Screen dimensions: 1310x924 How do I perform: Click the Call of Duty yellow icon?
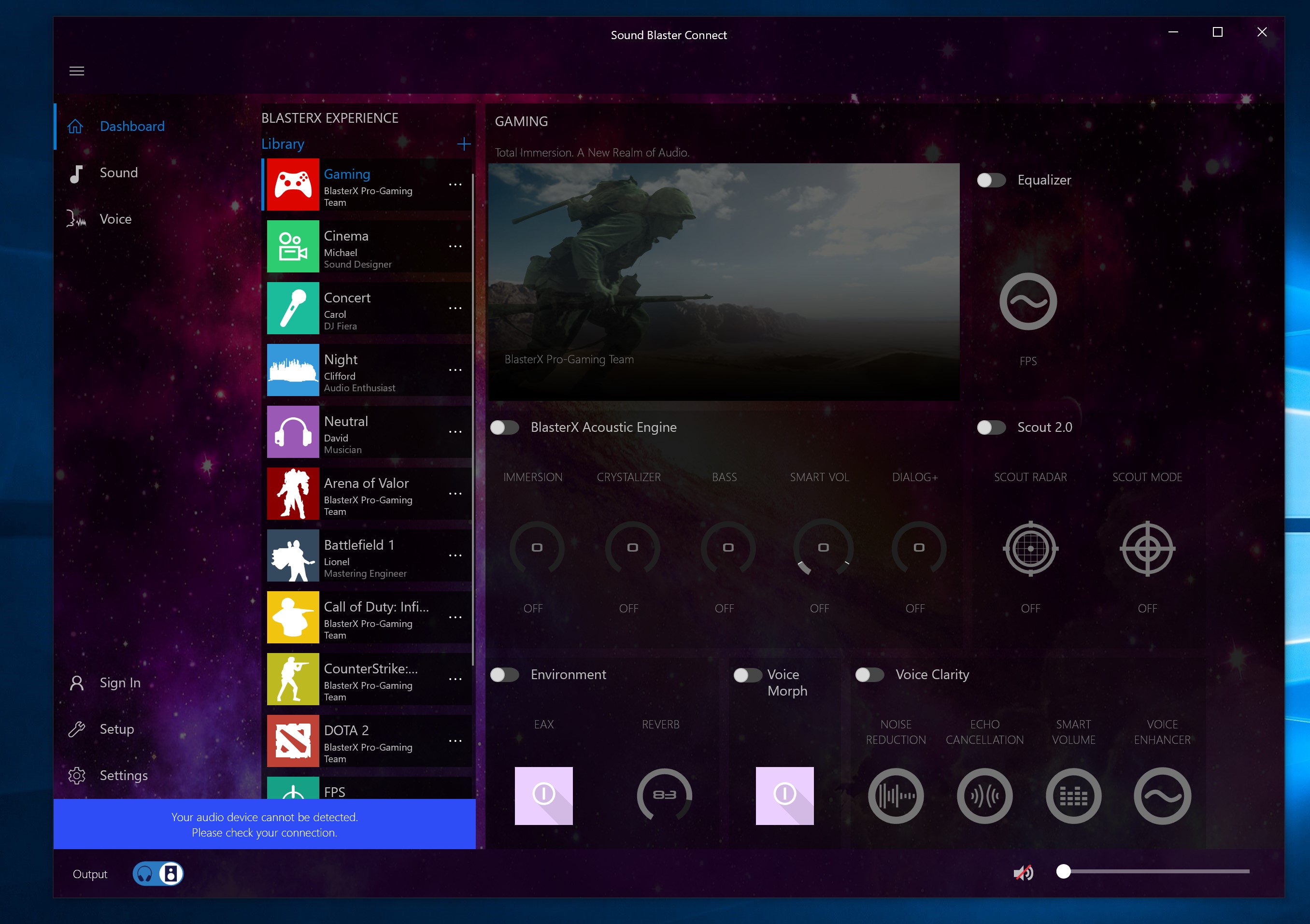coord(293,617)
